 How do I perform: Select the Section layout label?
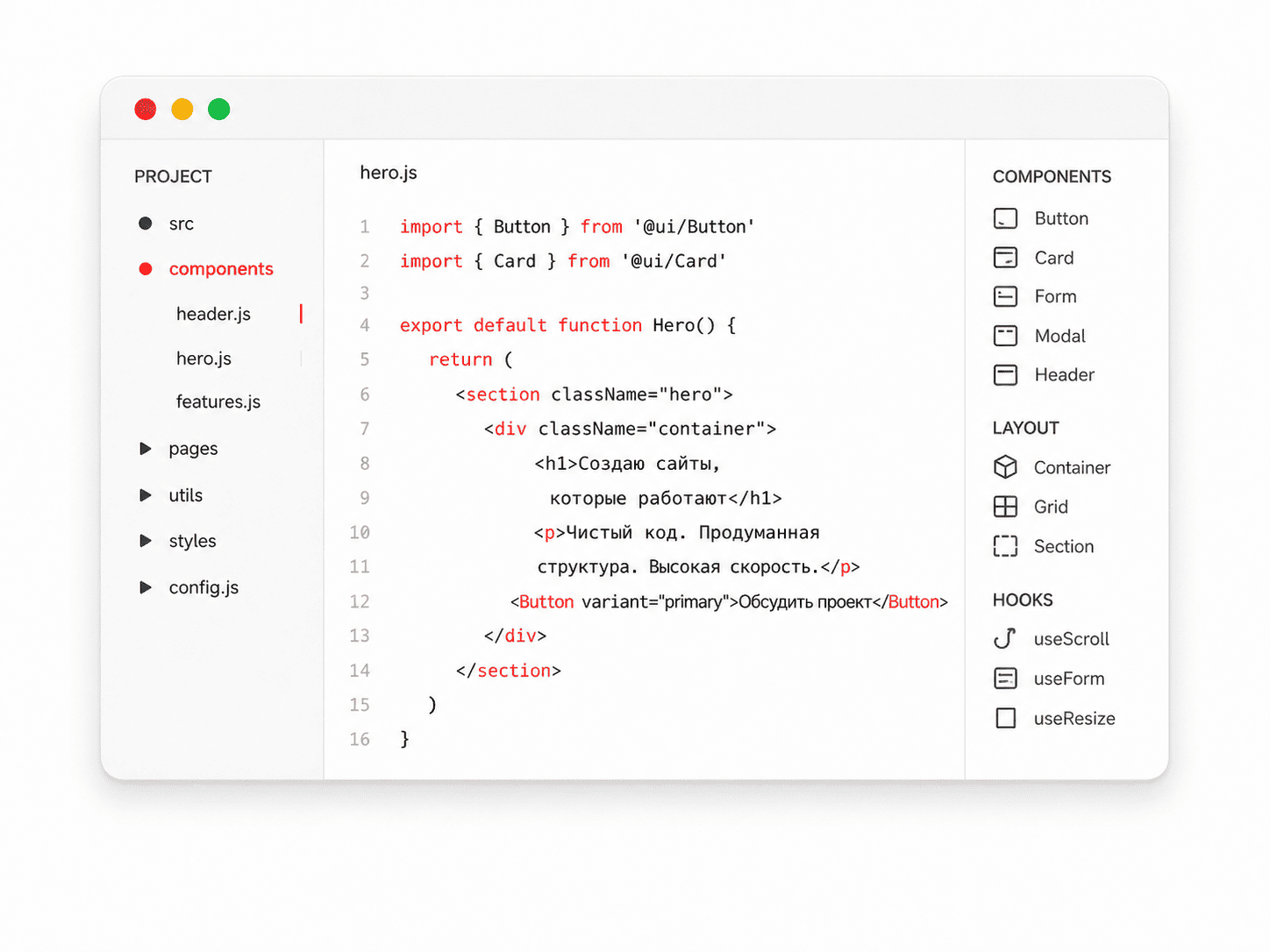pyautogui.click(x=1064, y=546)
